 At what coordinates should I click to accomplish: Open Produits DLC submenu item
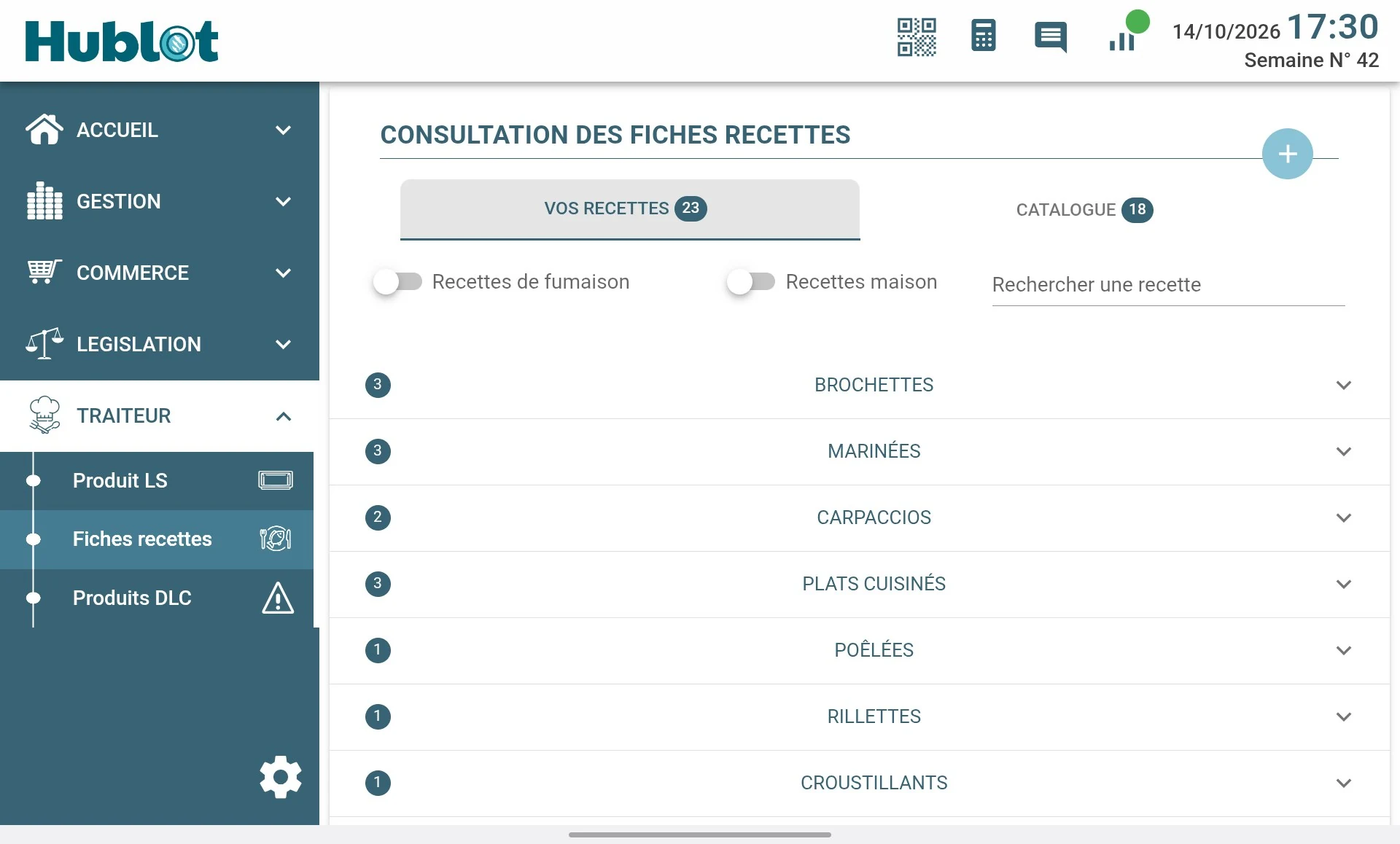click(157, 598)
